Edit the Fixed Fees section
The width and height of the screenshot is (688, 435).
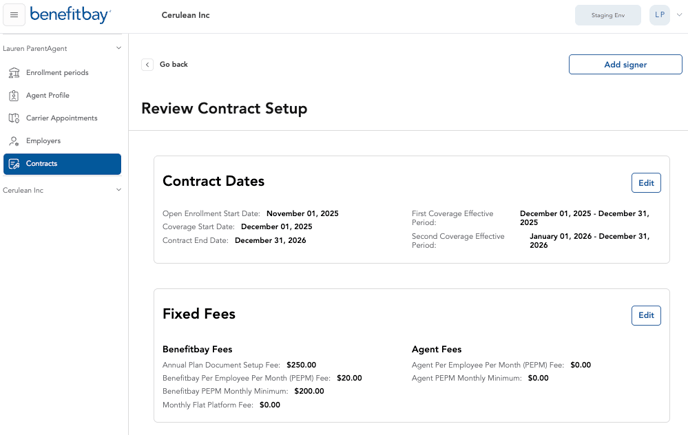coord(646,315)
